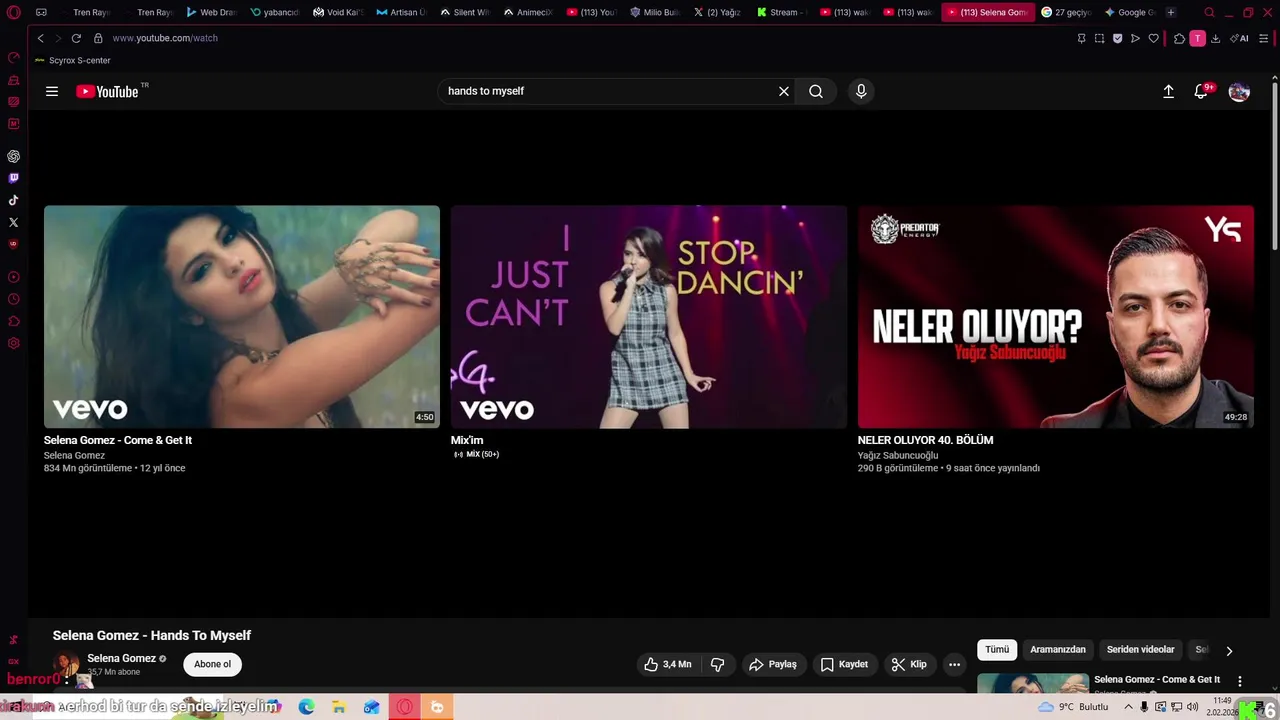Open ChatGPT in the Opera sidebar
The image size is (1280, 720).
[x=14, y=156]
